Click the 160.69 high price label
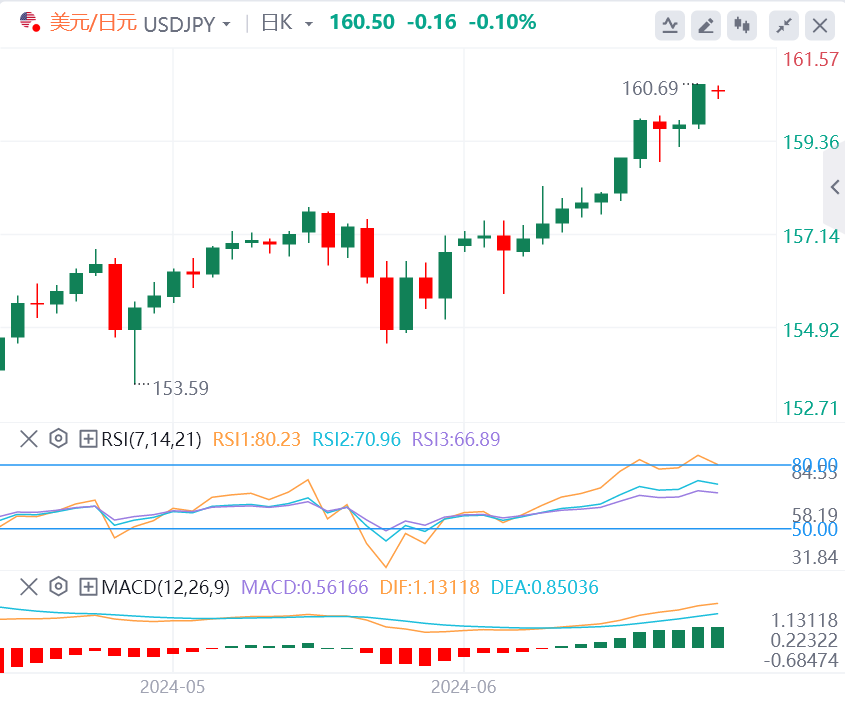Screen dimensions: 845x705 coord(650,88)
